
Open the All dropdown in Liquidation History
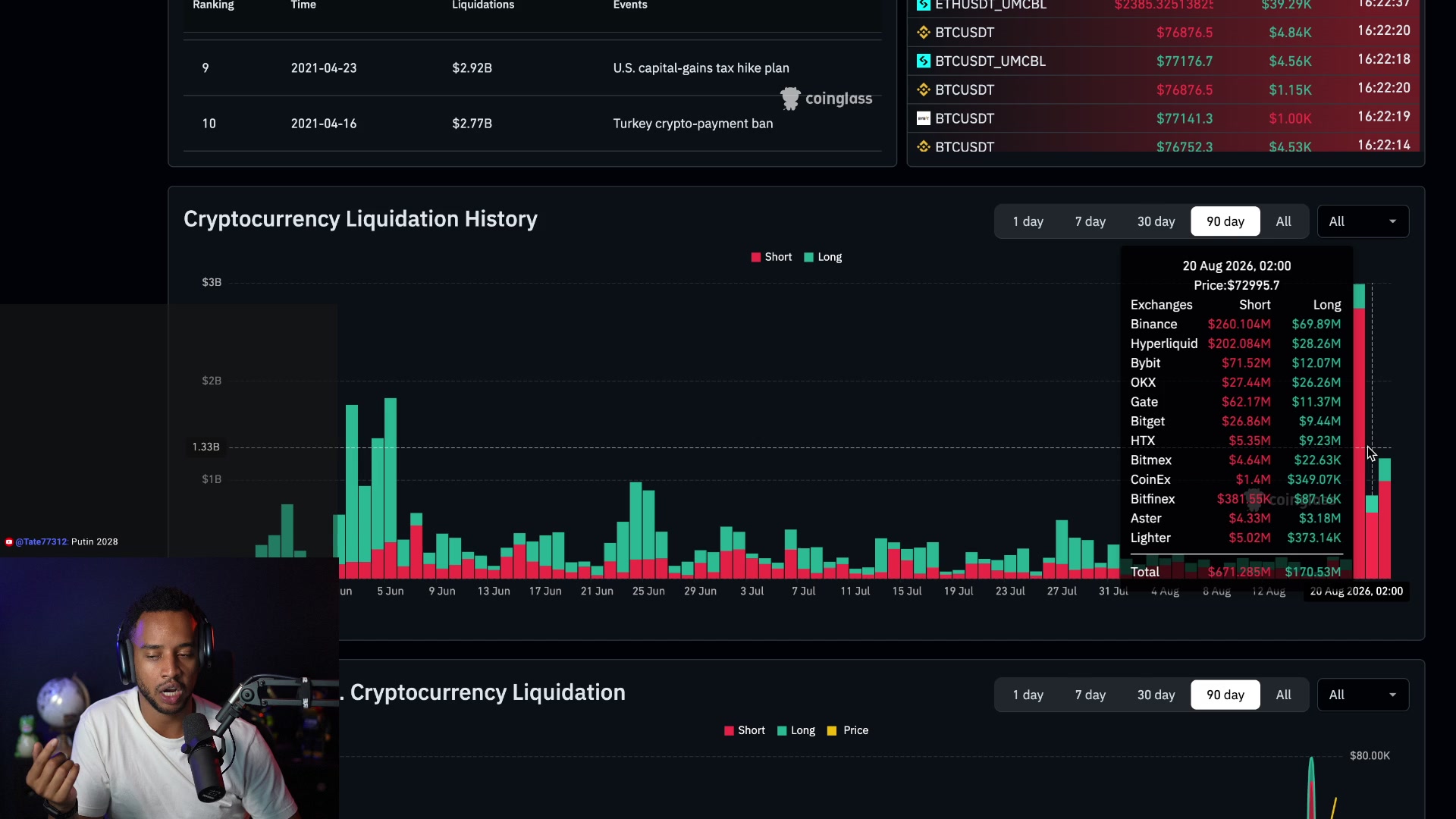(x=1363, y=221)
